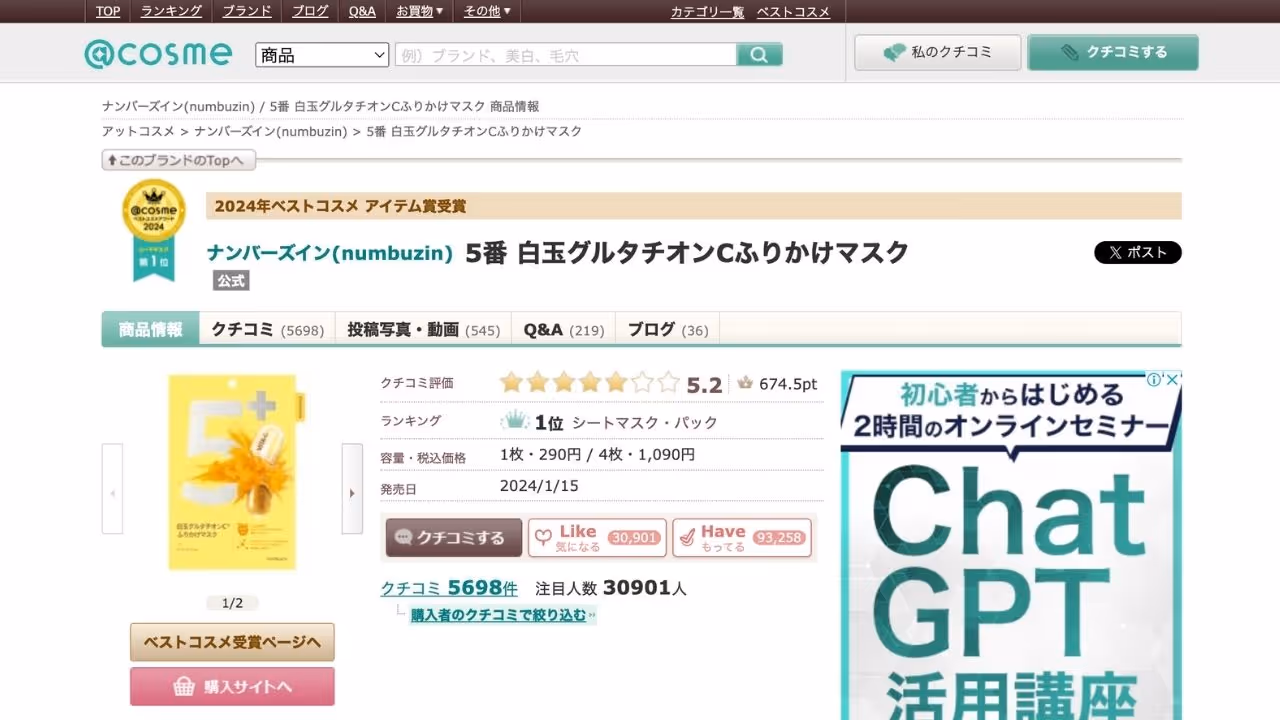Click アットコスメ breadcrumb link
The width and height of the screenshot is (1280, 720).
[x=138, y=131]
